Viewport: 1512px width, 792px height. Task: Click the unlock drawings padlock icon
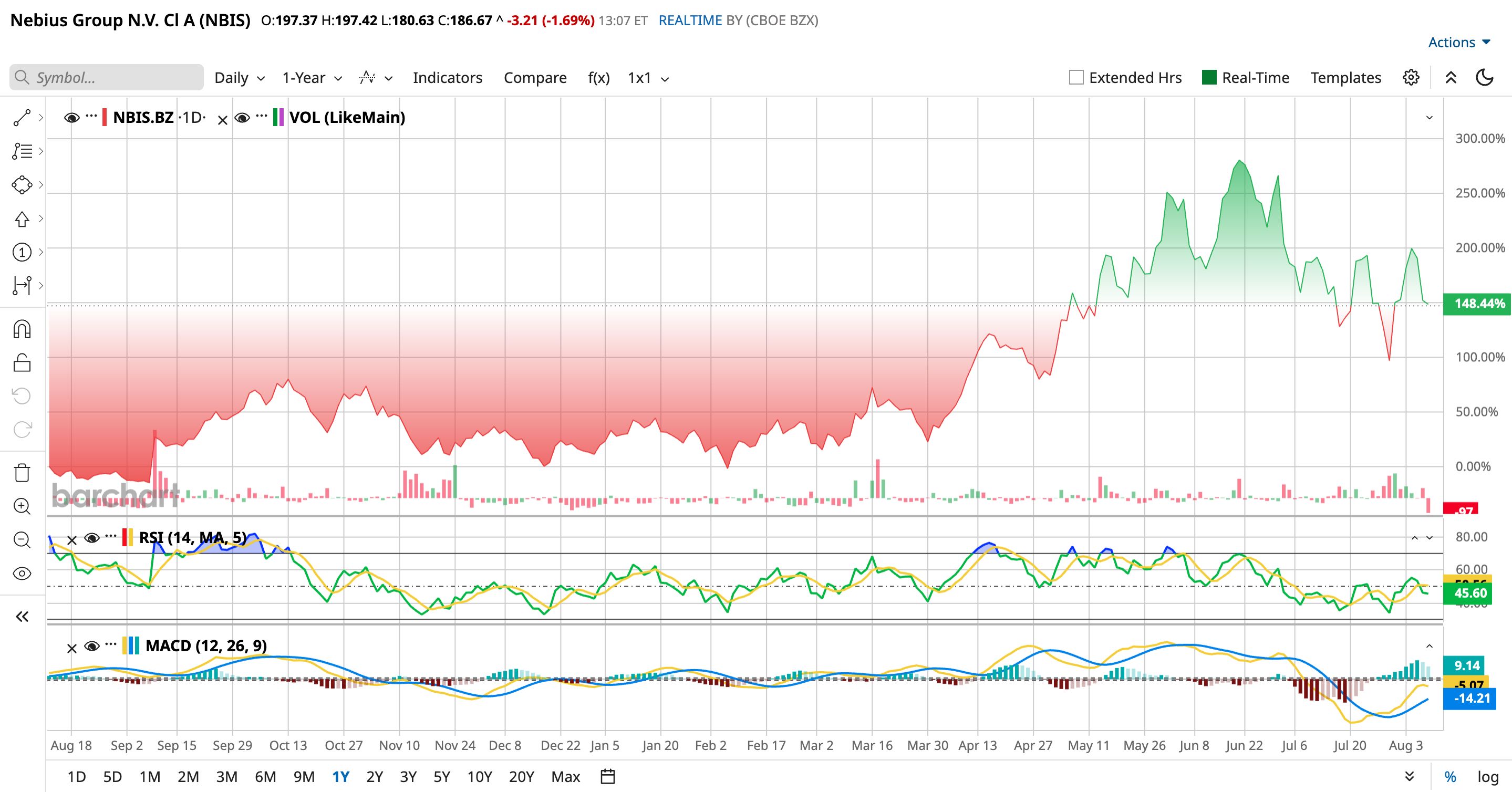(22, 362)
